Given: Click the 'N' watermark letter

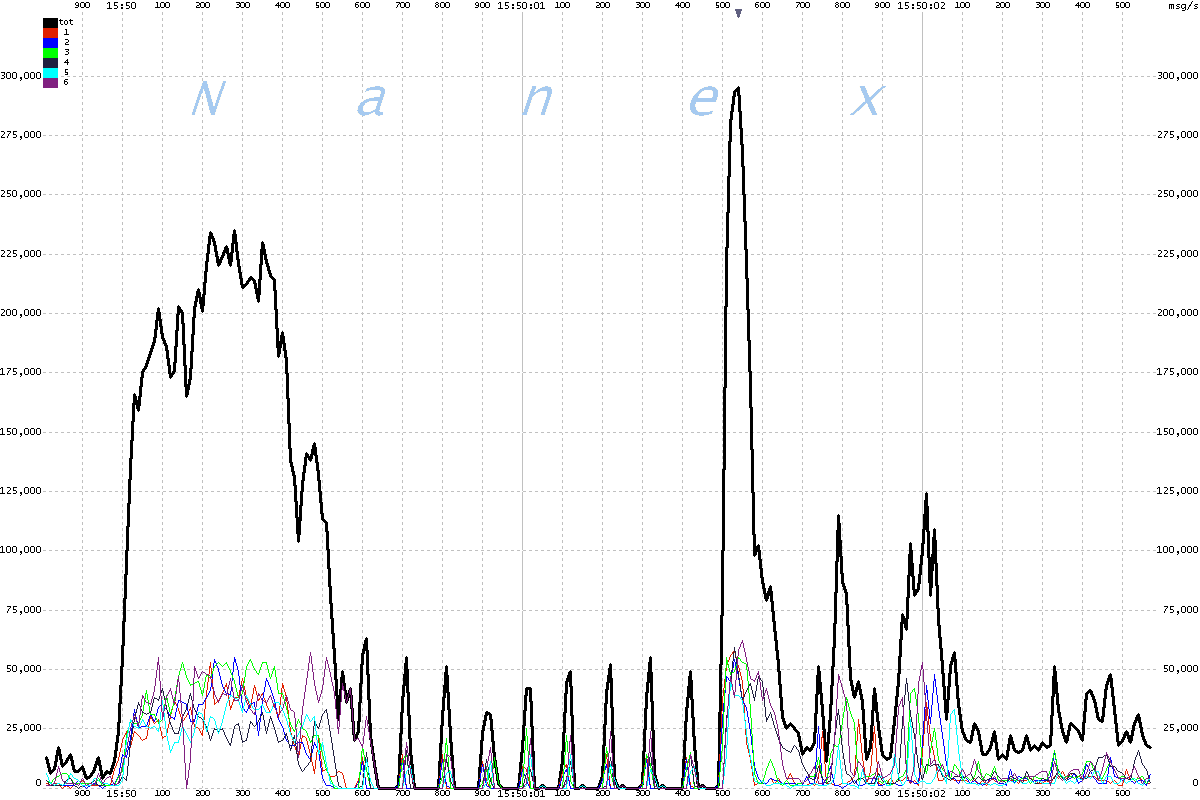Looking at the screenshot, I should click(x=206, y=99).
